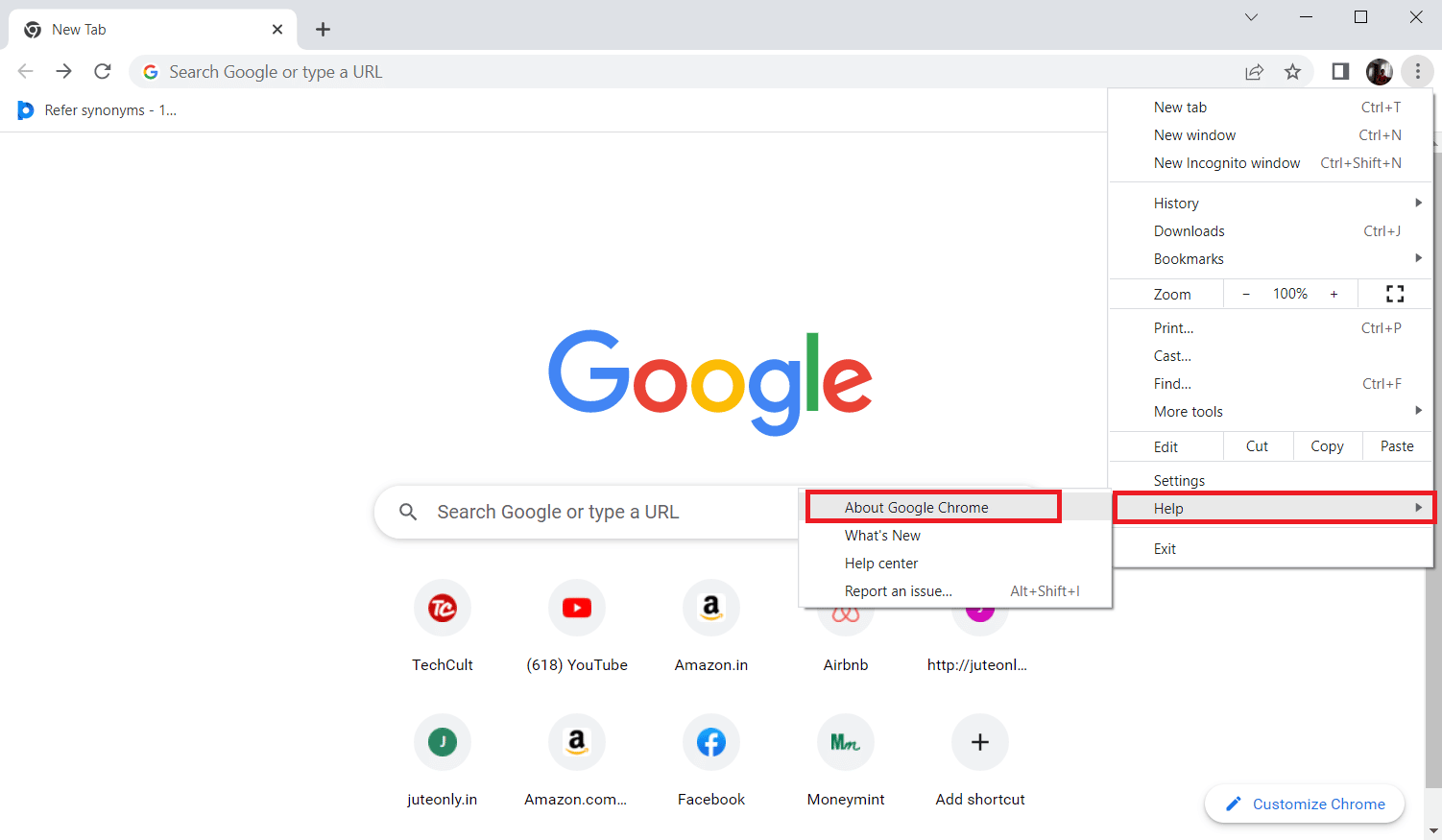Click Paste in the Edit row
Viewport: 1442px width, 840px height.
1397,446
